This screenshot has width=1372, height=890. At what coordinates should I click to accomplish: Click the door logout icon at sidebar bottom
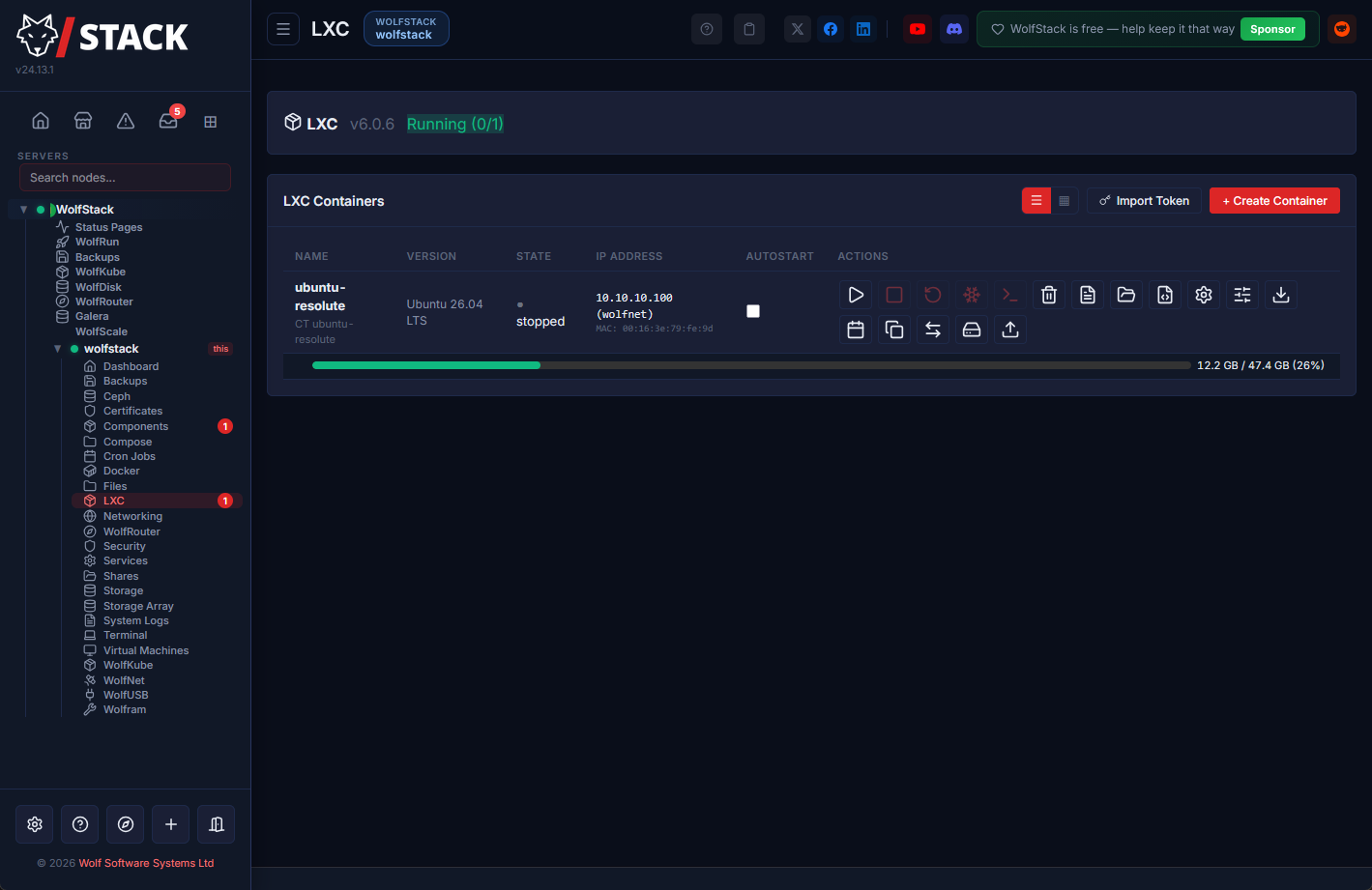[x=217, y=824]
